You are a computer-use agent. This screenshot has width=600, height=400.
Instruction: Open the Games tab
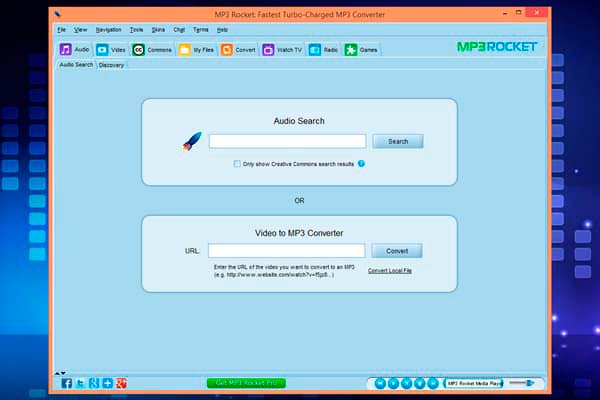tap(361, 50)
